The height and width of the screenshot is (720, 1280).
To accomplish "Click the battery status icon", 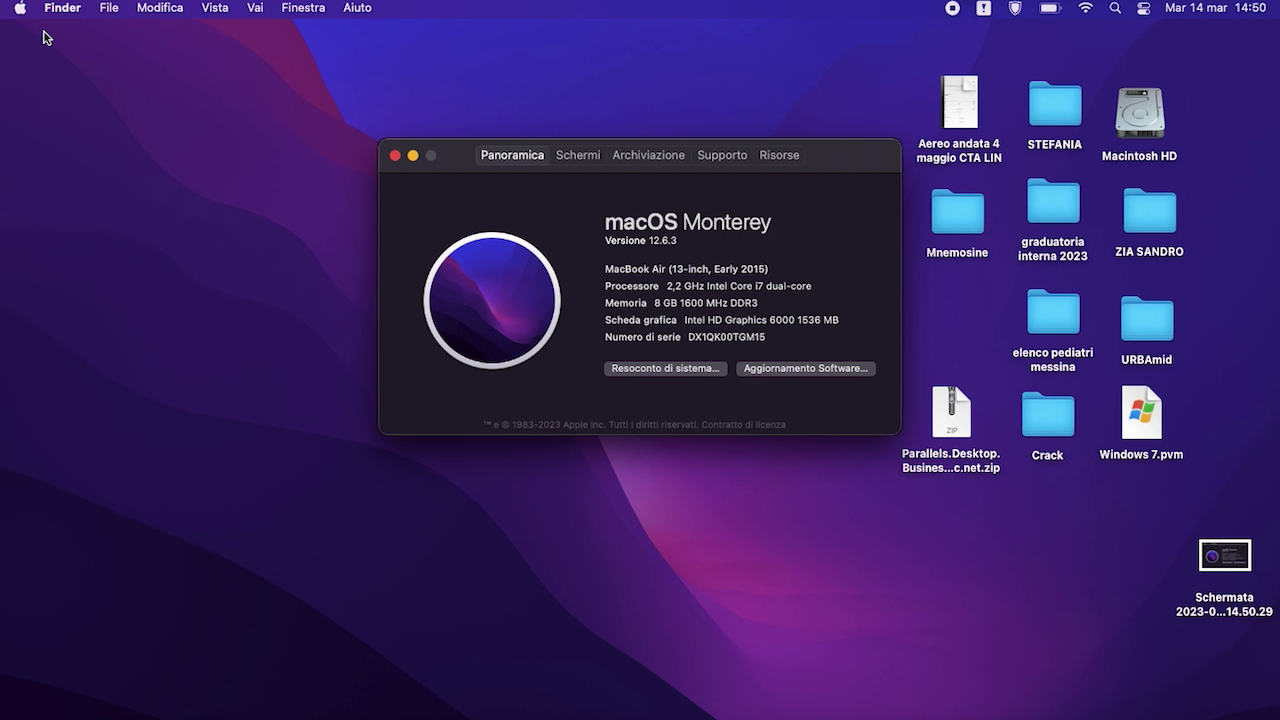I will (x=1049, y=8).
